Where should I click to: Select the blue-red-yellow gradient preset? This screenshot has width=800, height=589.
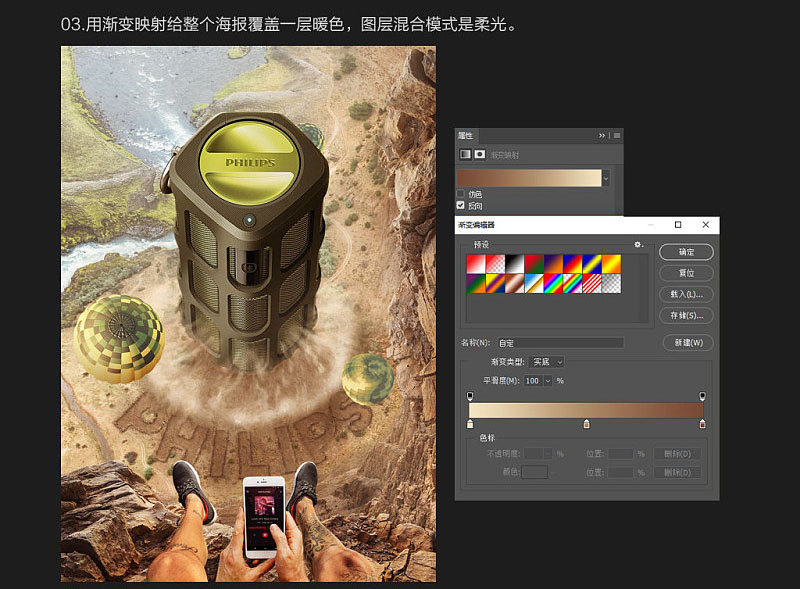click(x=572, y=264)
